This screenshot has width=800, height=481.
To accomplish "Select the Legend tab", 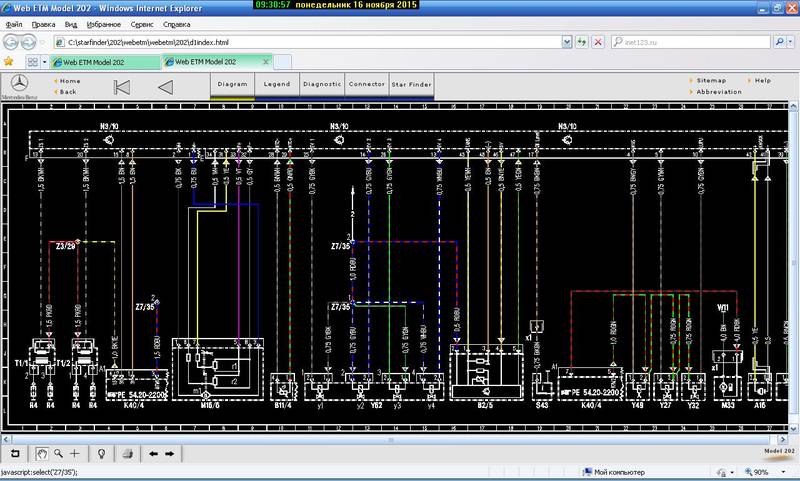I will click(x=277, y=84).
